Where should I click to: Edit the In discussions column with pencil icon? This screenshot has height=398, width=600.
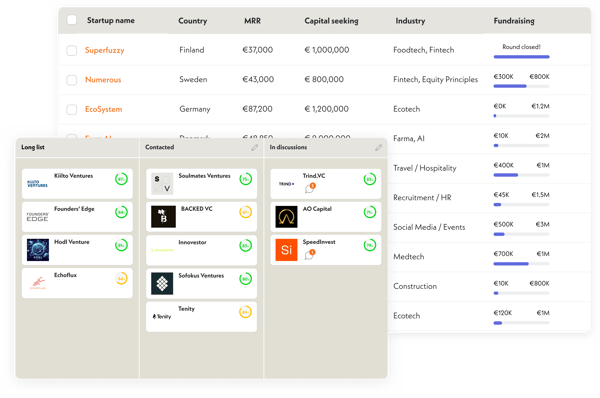tap(378, 147)
